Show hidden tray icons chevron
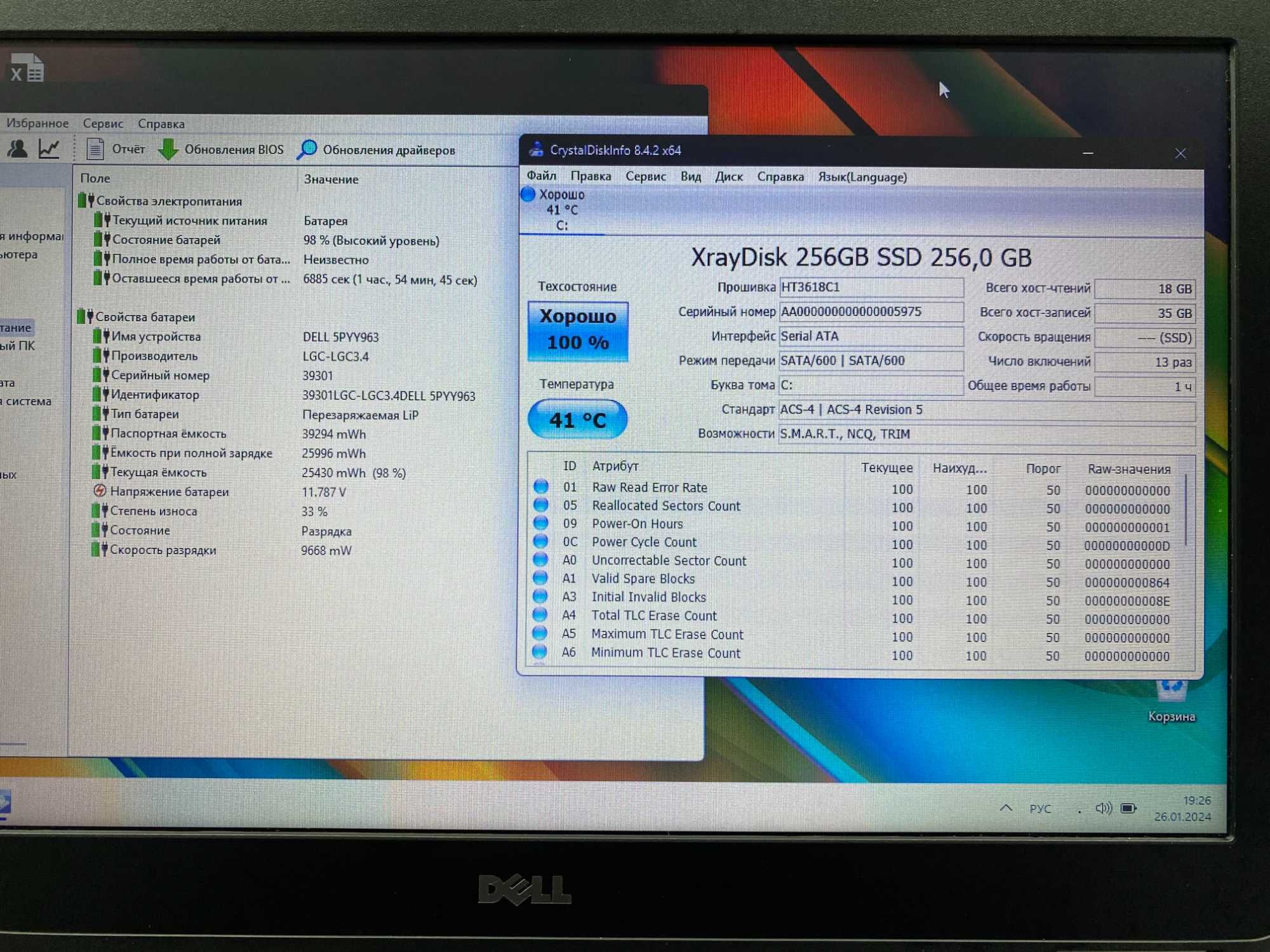Image resolution: width=1270 pixels, height=952 pixels. (1006, 808)
